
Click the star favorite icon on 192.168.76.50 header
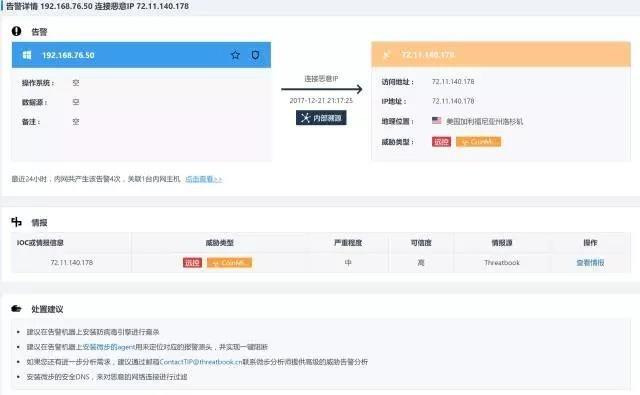point(235,55)
